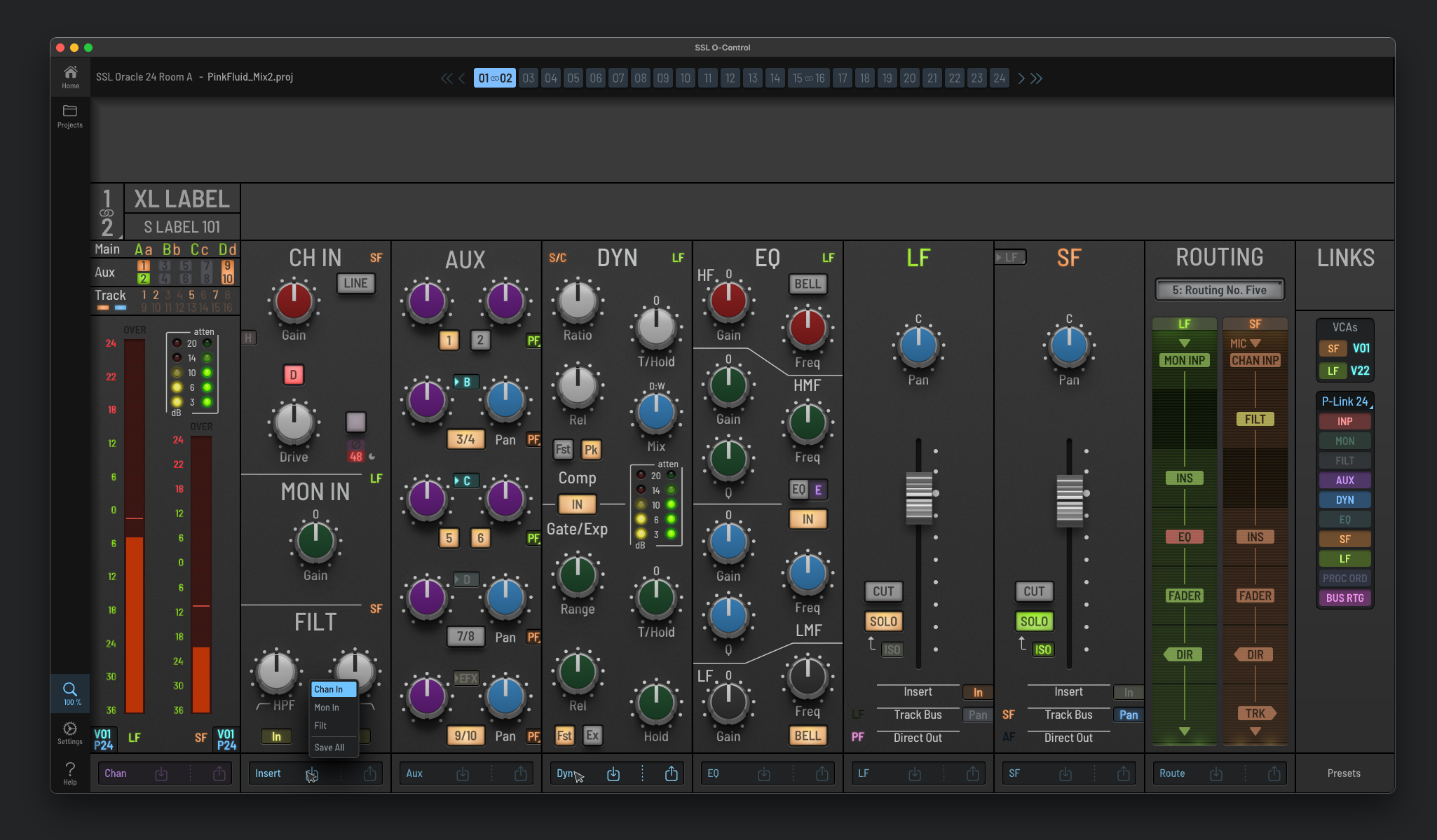Click the SF channel fader handle
This screenshot has height=840, width=1437.
tap(1070, 500)
